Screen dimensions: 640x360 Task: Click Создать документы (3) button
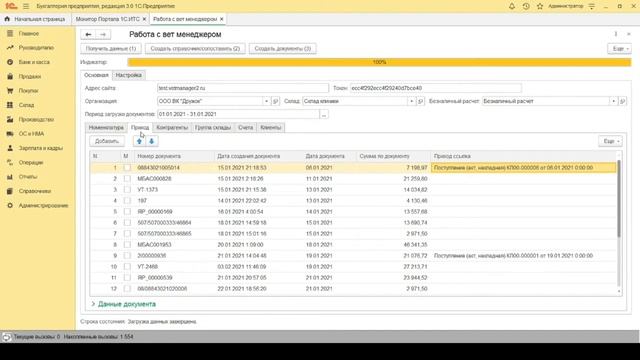[282, 49]
